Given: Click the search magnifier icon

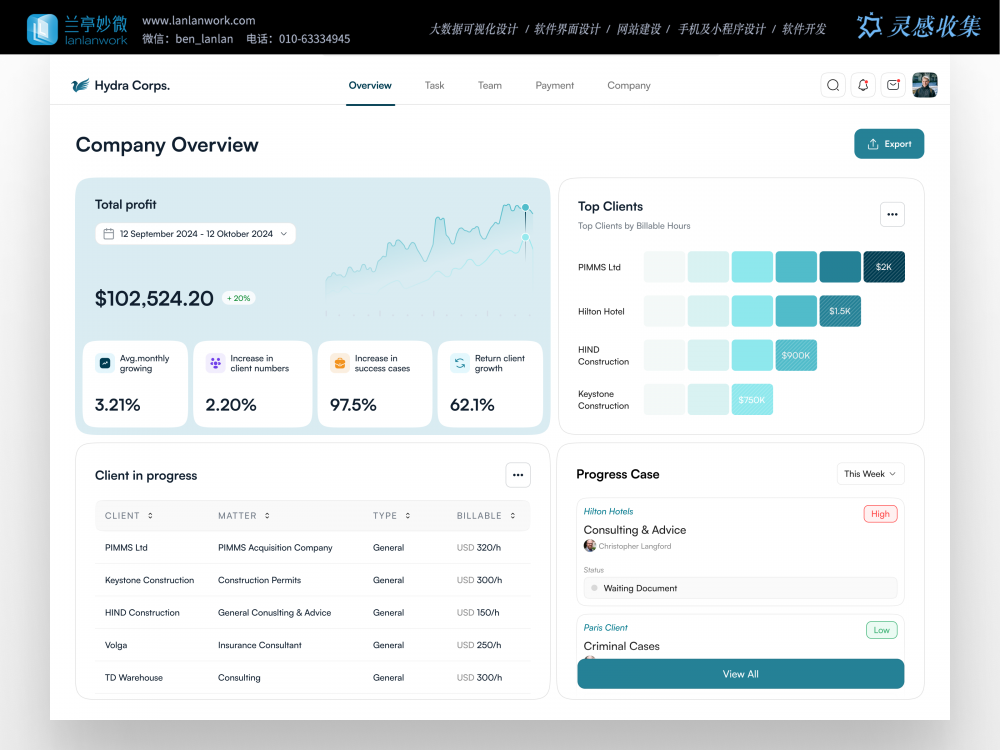Looking at the screenshot, I should (x=833, y=85).
